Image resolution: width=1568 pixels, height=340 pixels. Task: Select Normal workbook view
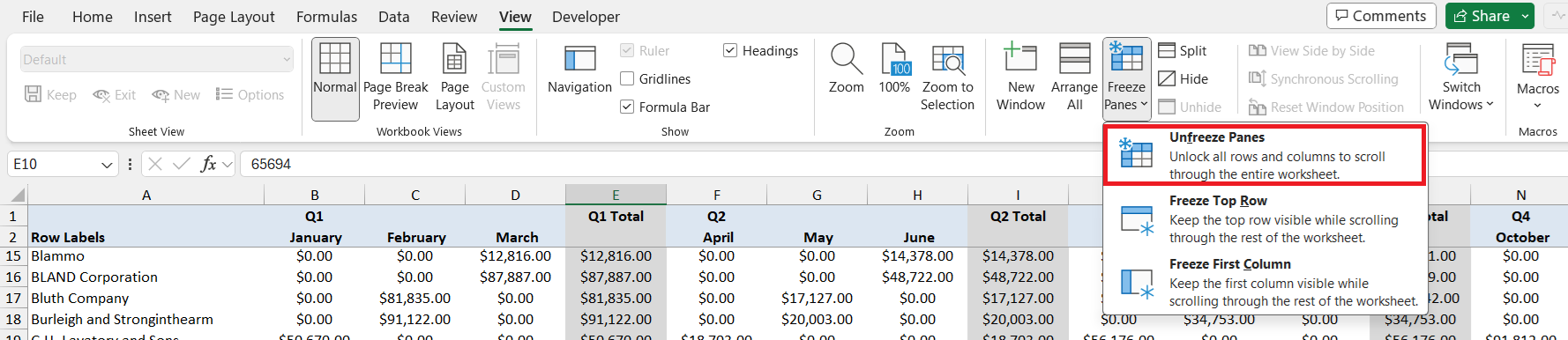point(335,78)
